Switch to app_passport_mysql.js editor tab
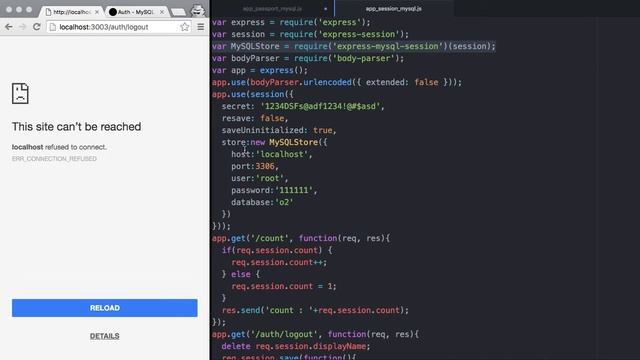Screen dimensions: 640x360 point(272,9)
